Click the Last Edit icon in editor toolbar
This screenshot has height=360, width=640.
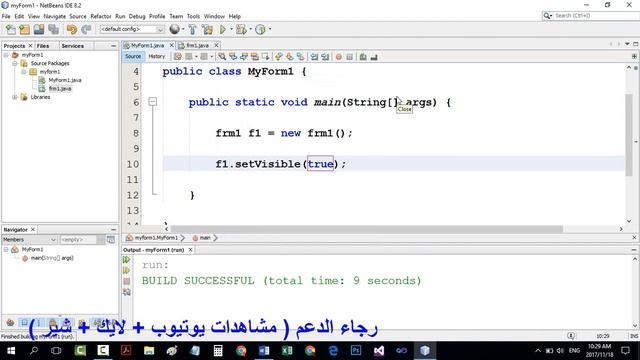[178, 57]
